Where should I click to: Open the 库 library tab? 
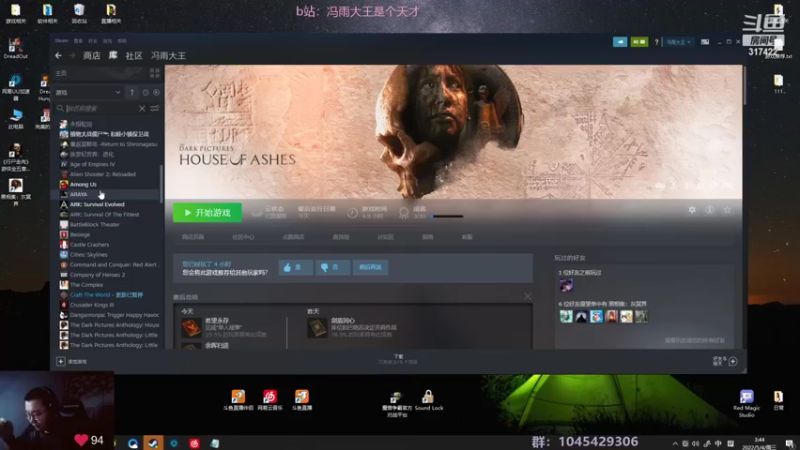(113, 55)
